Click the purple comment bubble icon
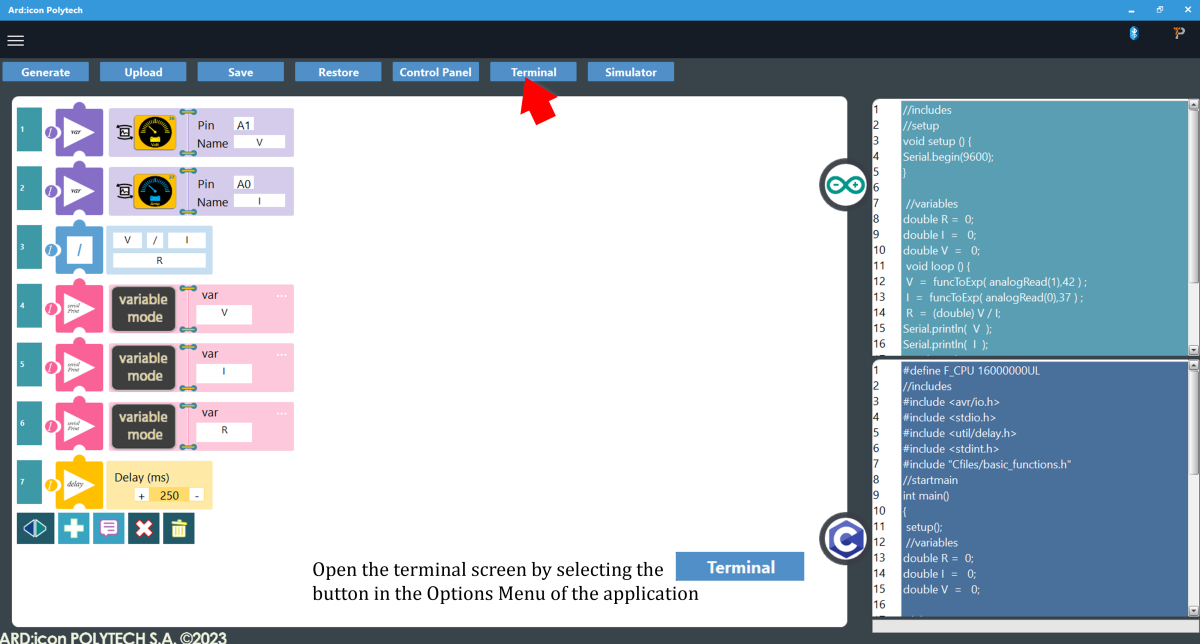Viewport: 1200px width, 644px height. (x=108, y=528)
